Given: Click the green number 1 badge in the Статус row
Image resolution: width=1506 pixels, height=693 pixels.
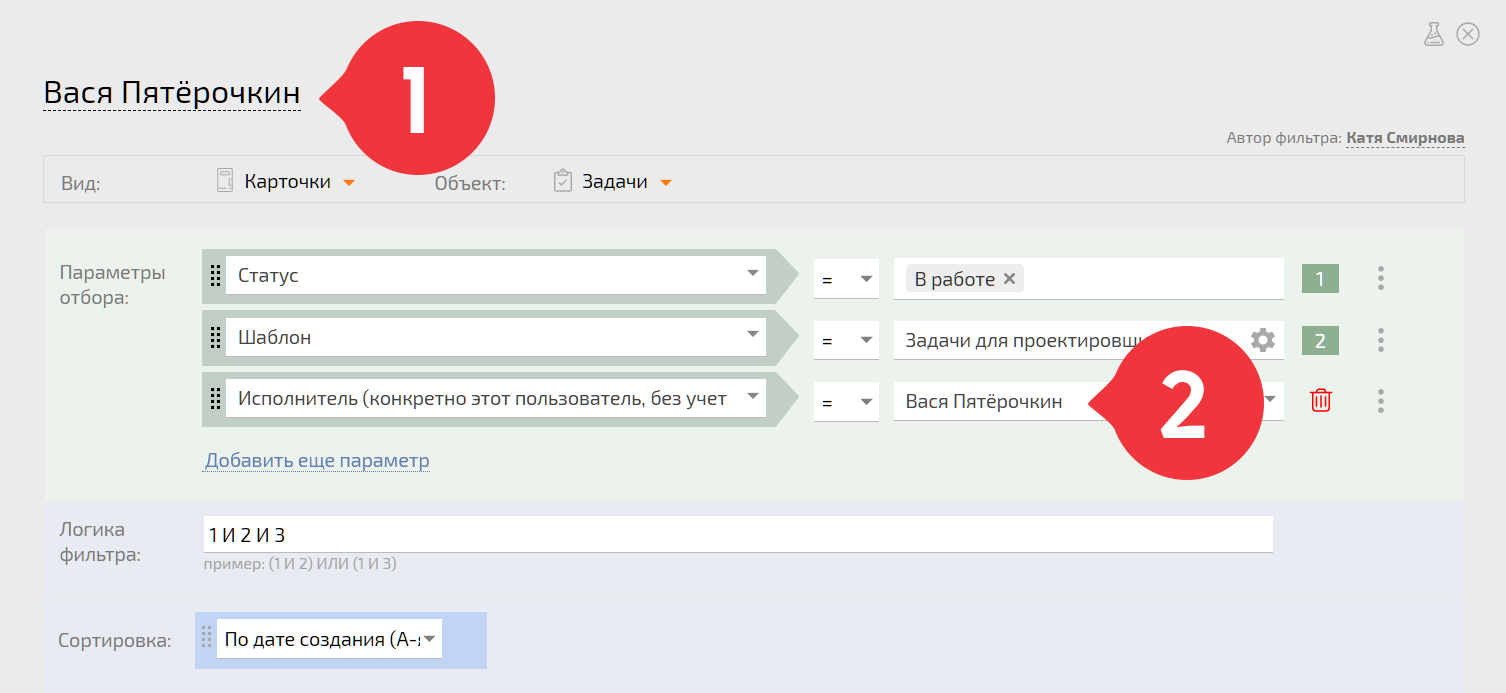Looking at the screenshot, I should 1320,279.
